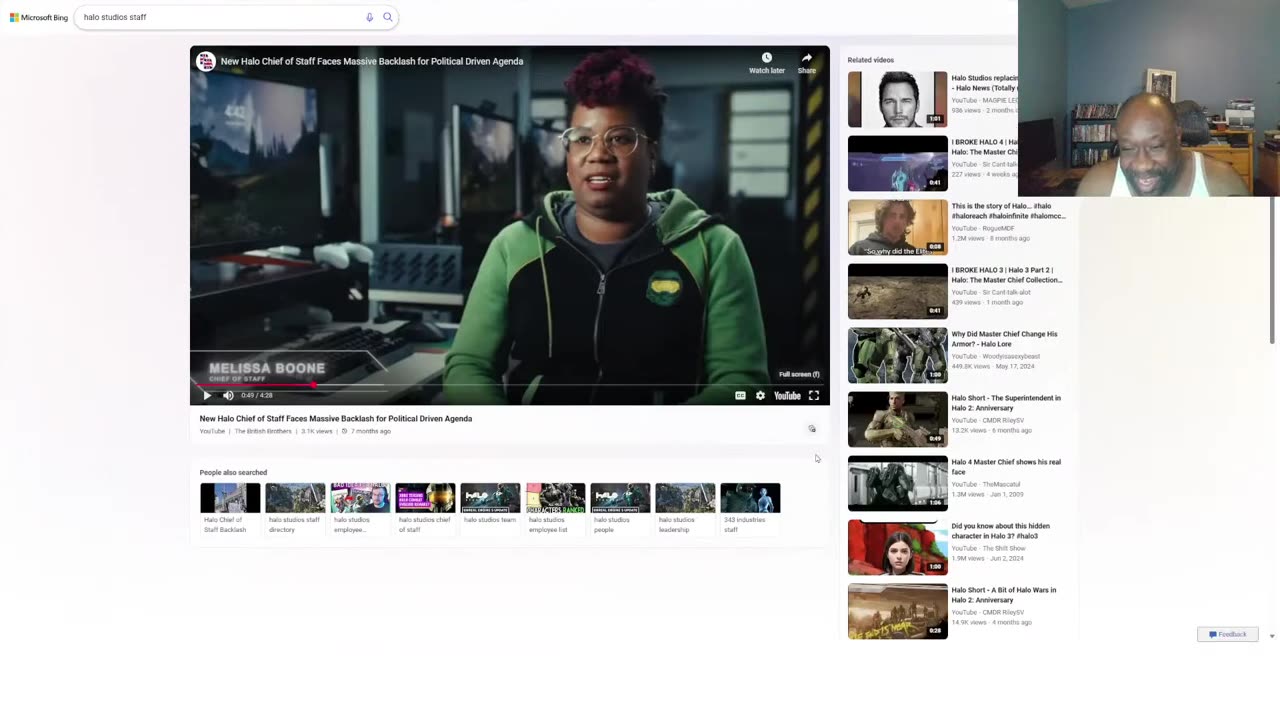
Task: Click the '3.1K views' text under the video
Action: [317, 431]
